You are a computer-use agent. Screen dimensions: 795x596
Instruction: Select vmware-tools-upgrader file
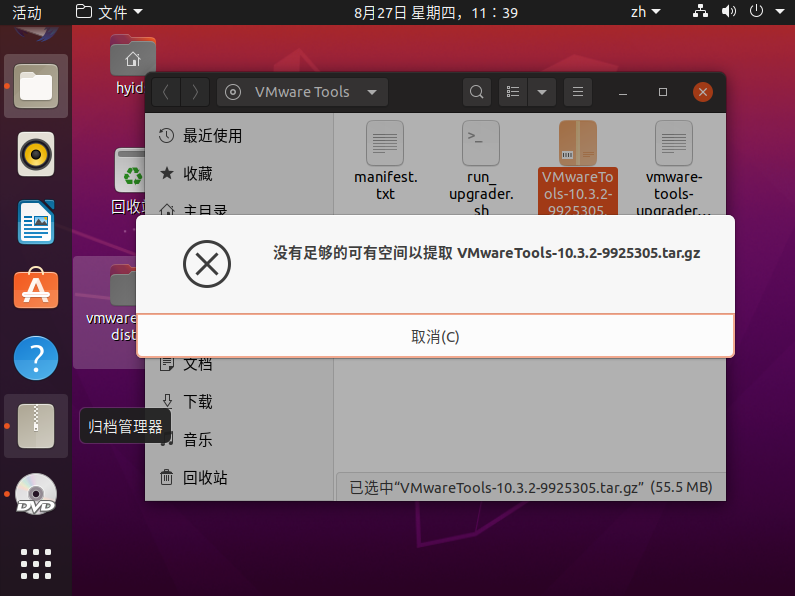[x=674, y=167]
